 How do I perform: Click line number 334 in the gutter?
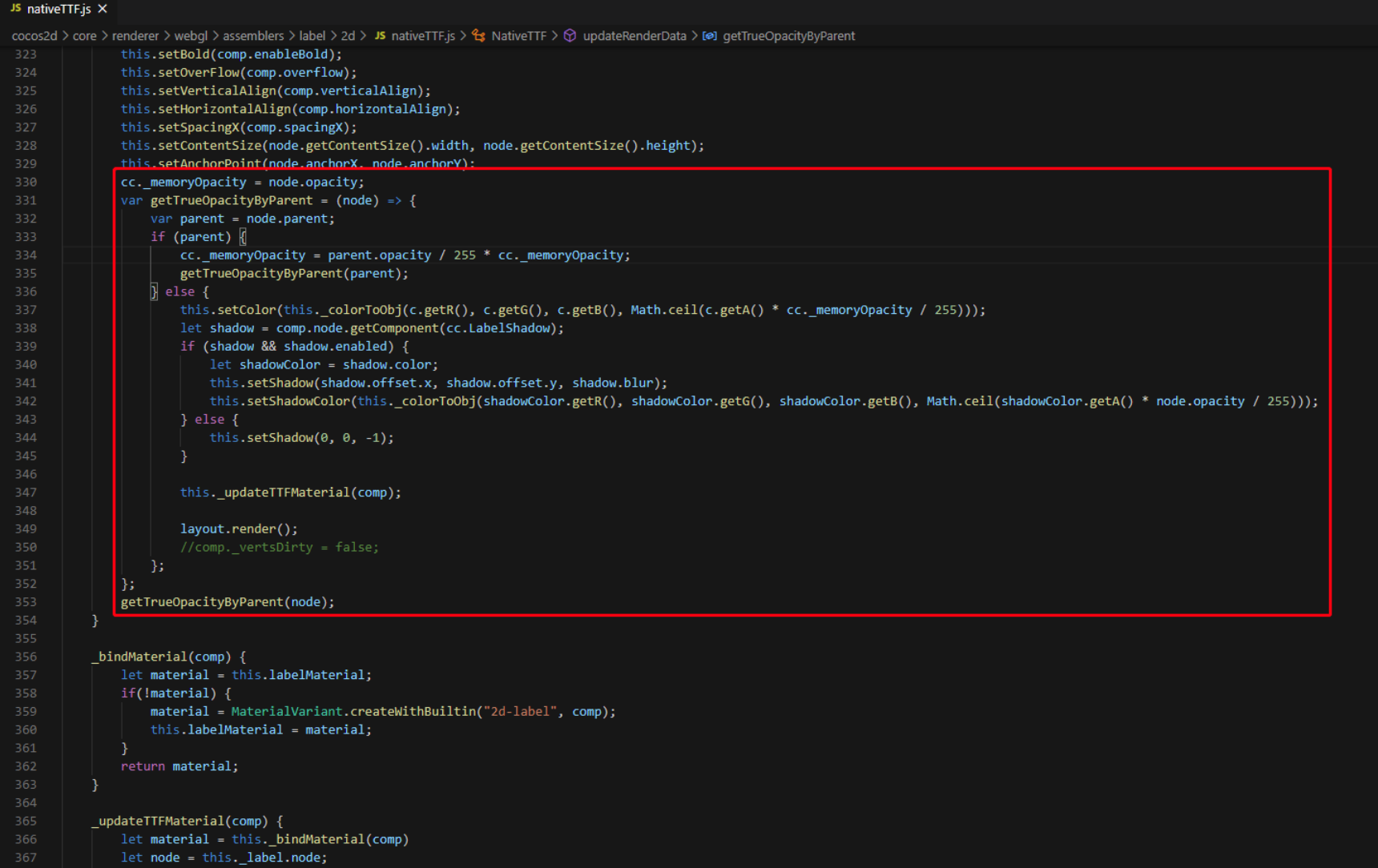tap(26, 255)
